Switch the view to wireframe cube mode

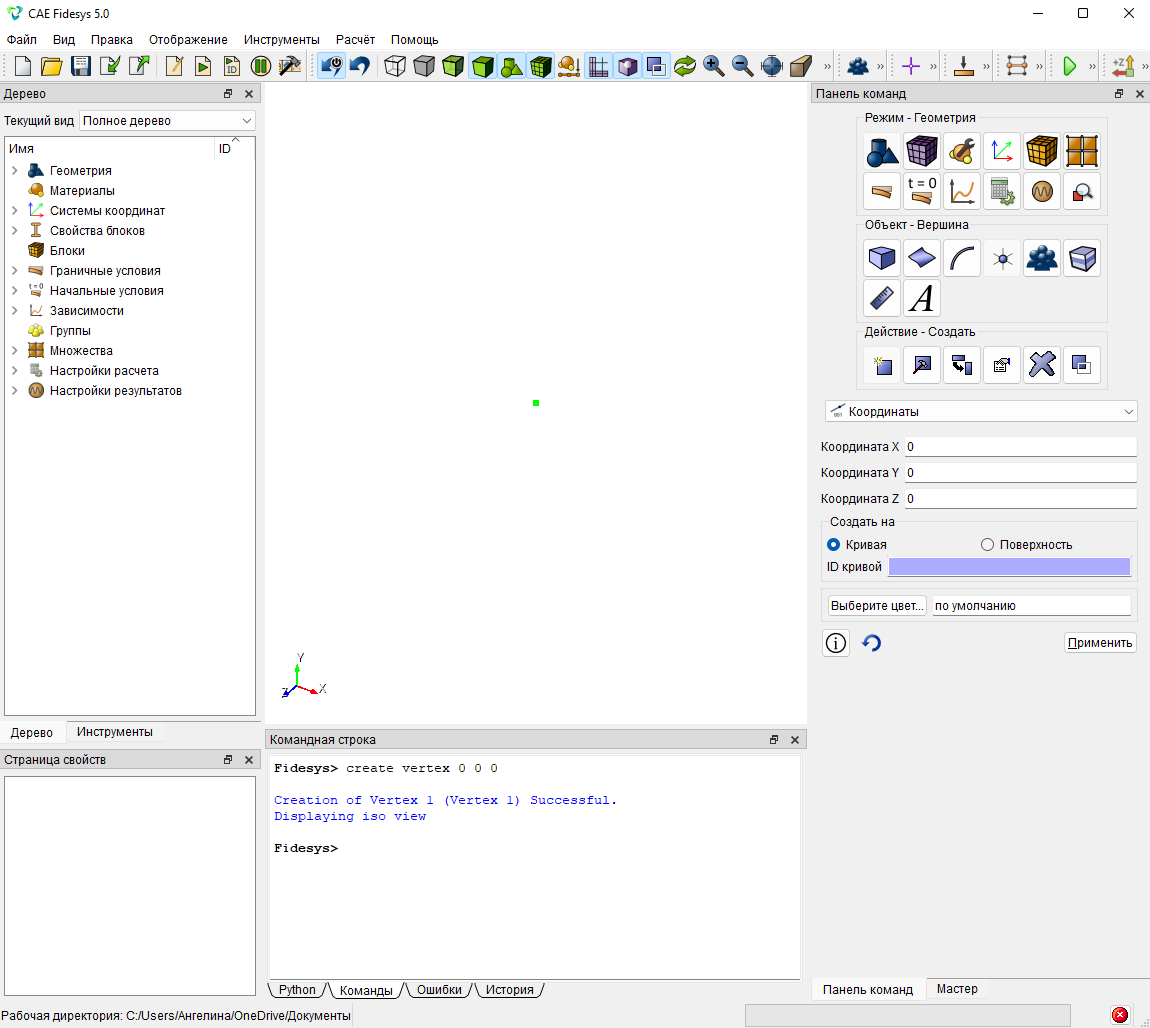coord(395,66)
